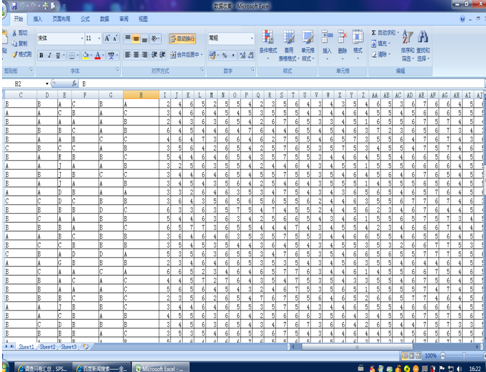The width and height of the screenshot is (486, 372).
Task: Open Format as Table (套用表格格式) gallery
Action: pos(289,45)
